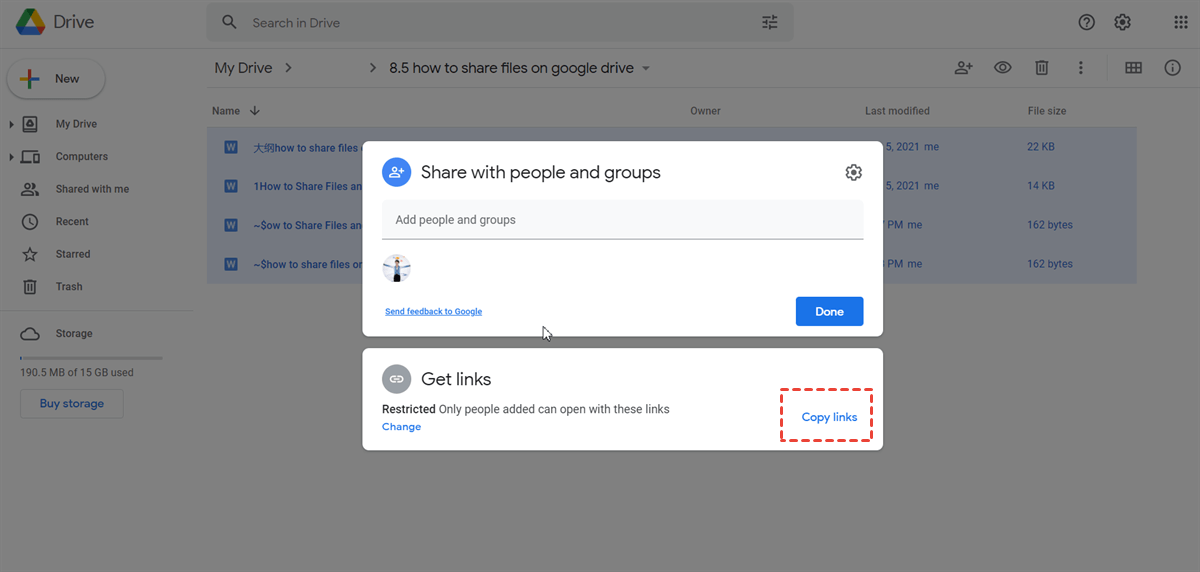Viewport: 1200px width, 572px height.
Task: Click folder name 8.5 how to share files on google drive
Action: (x=511, y=68)
